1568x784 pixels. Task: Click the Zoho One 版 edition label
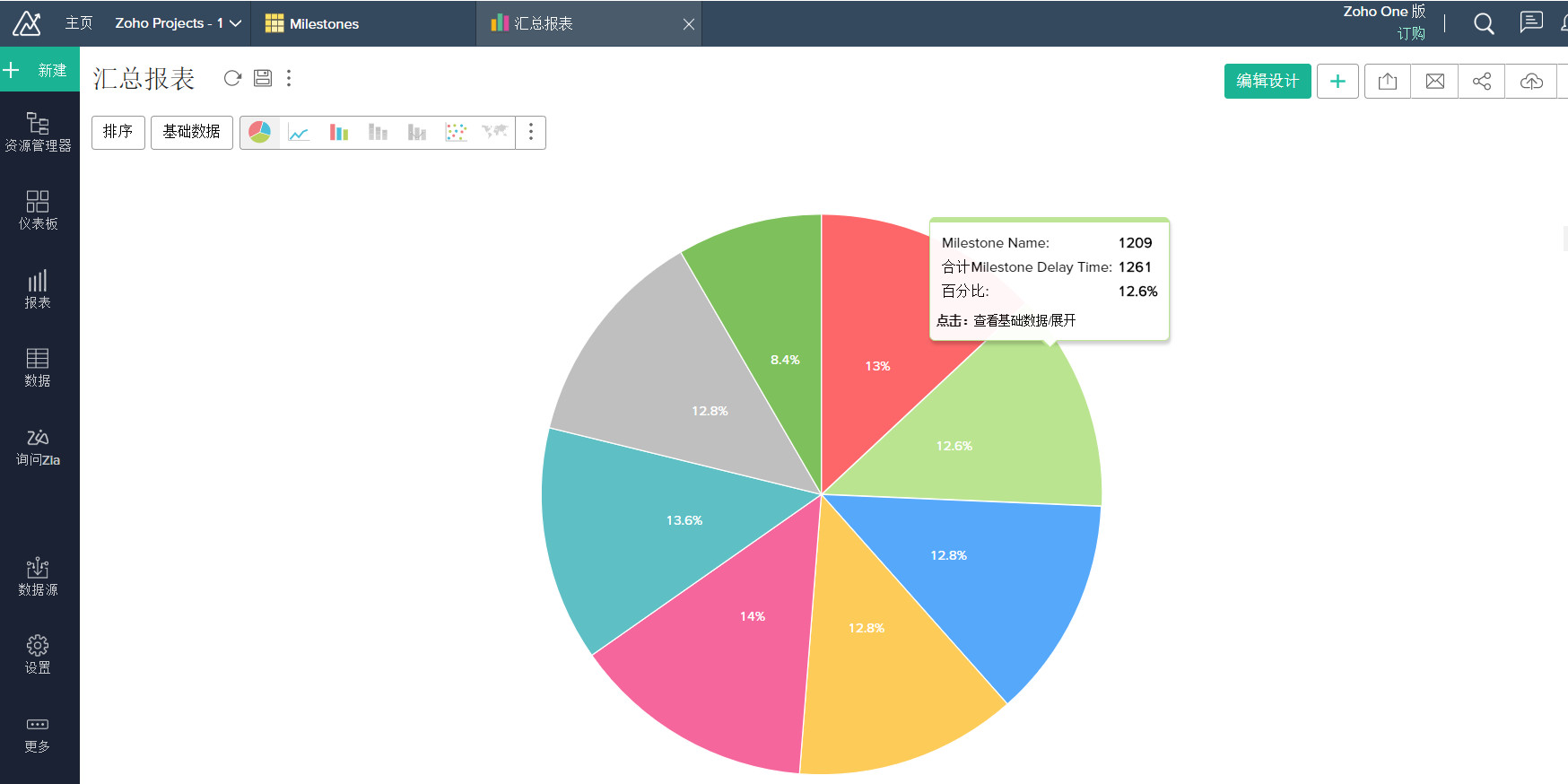tap(1384, 12)
